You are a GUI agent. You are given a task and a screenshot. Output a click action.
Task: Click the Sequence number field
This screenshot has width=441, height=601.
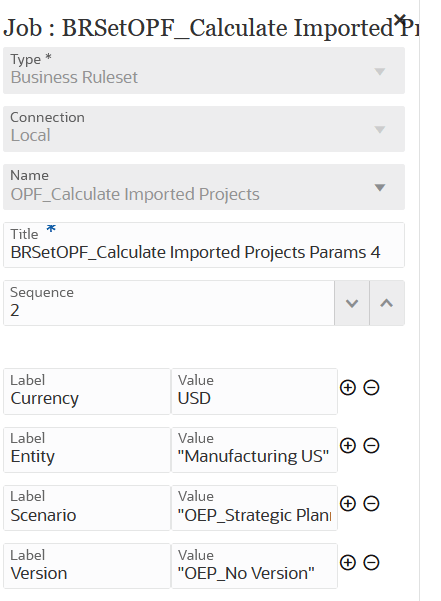click(x=169, y=303)
